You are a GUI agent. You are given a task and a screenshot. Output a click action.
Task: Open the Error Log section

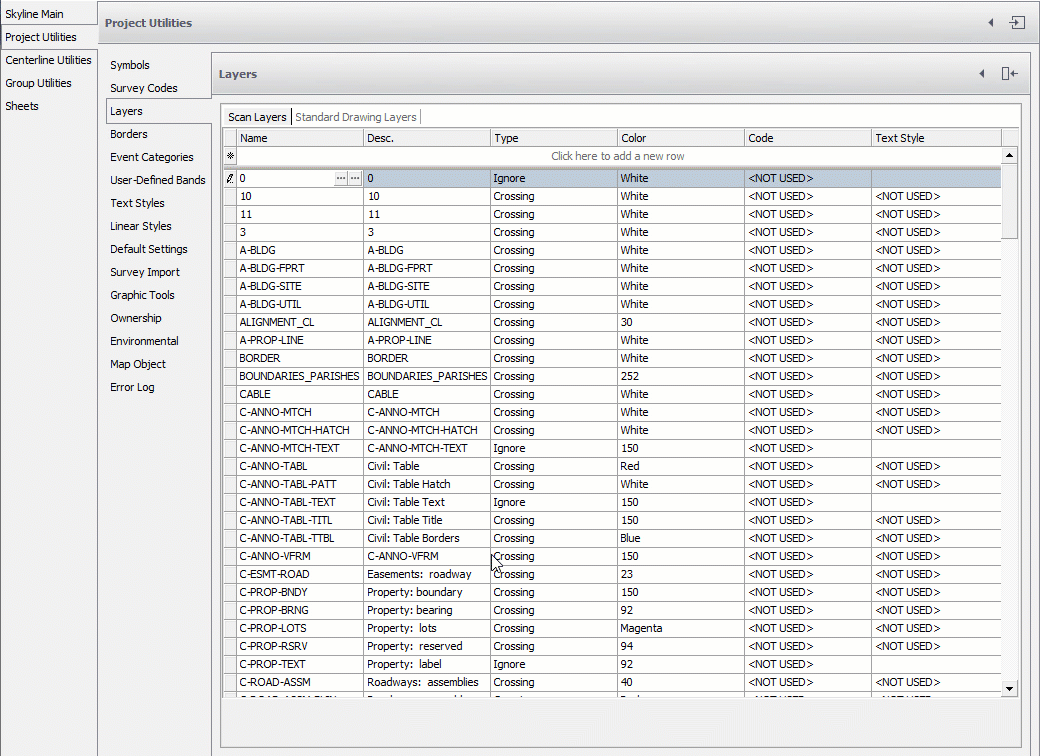click(132, 387)
